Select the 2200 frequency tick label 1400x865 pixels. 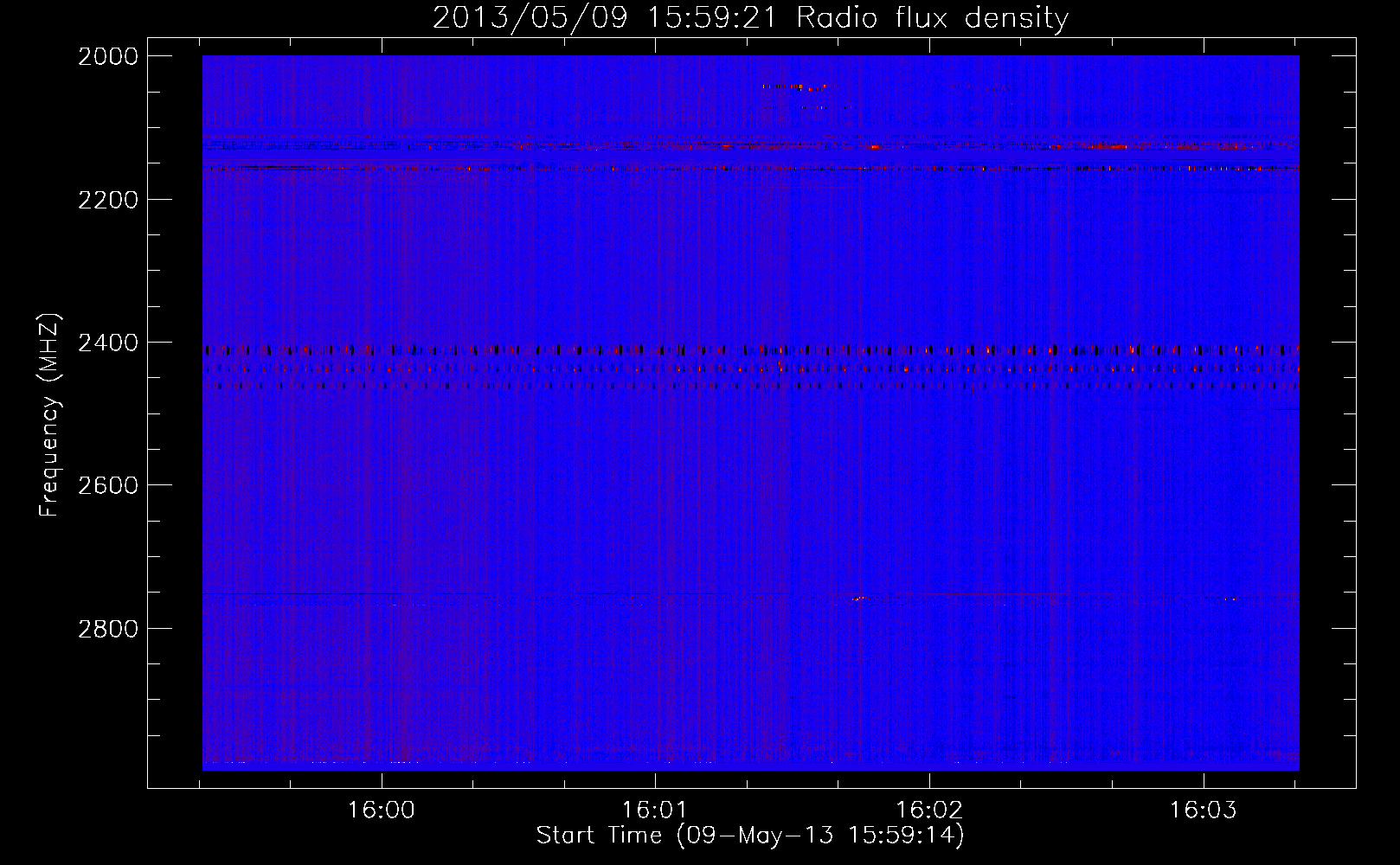point(108,200)
